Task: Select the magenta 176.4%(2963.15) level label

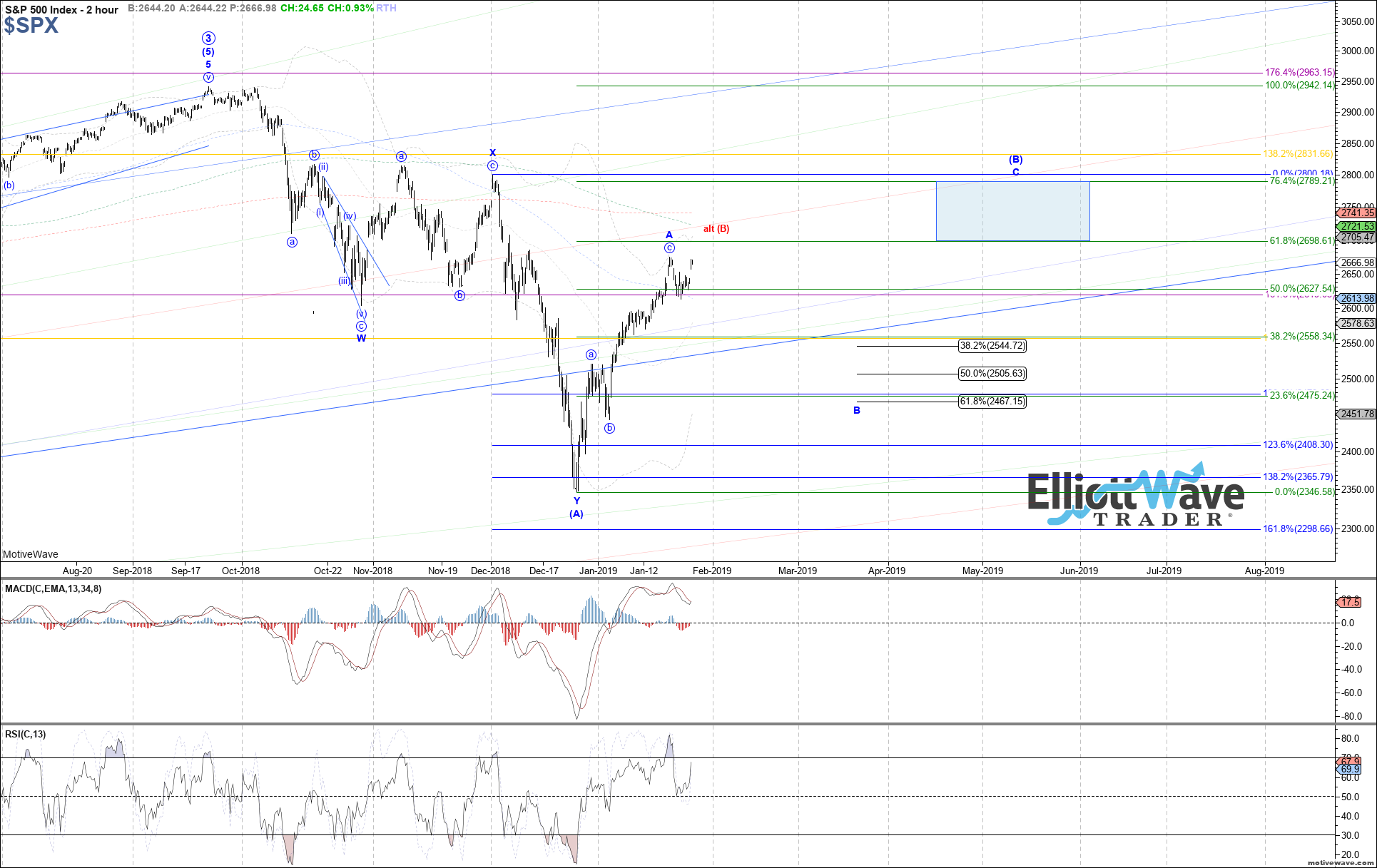Action: (x=1299, y=73)
